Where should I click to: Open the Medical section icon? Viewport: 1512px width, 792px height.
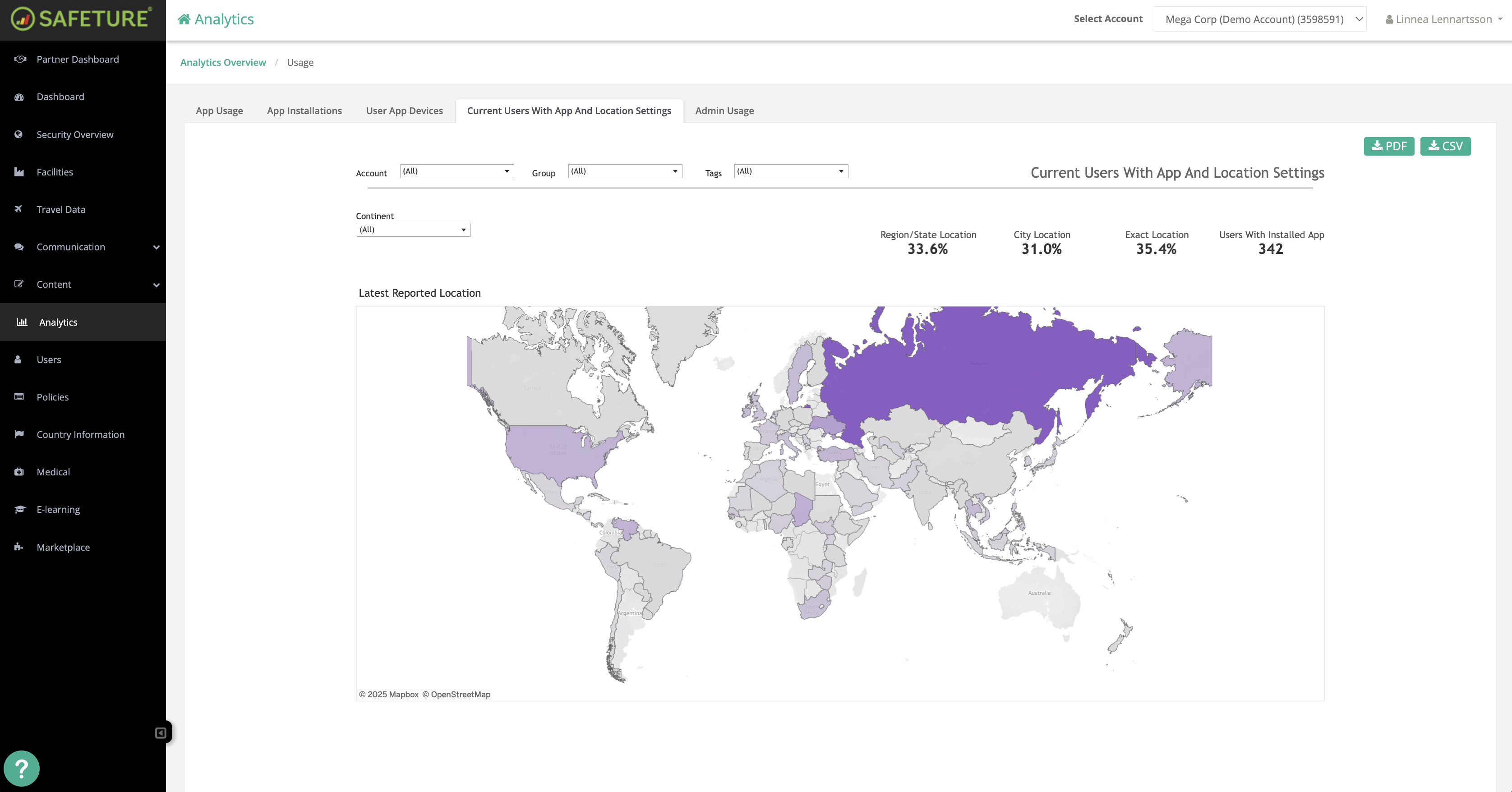(19, 471)
